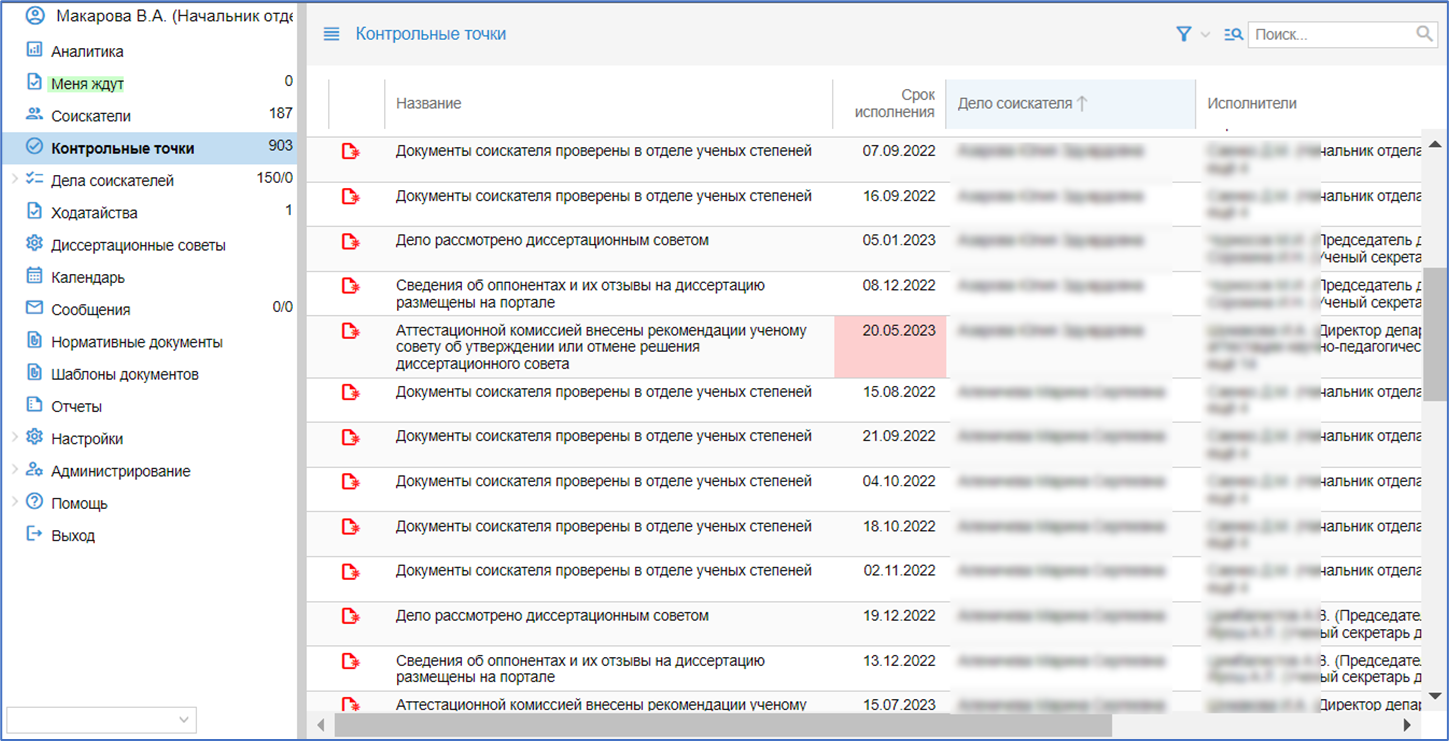The width and height of the screenshot is (1449, 741).
Task: Expand the Дела соискателей tree node
Action: pyautogui.click(x=13, y=180)
